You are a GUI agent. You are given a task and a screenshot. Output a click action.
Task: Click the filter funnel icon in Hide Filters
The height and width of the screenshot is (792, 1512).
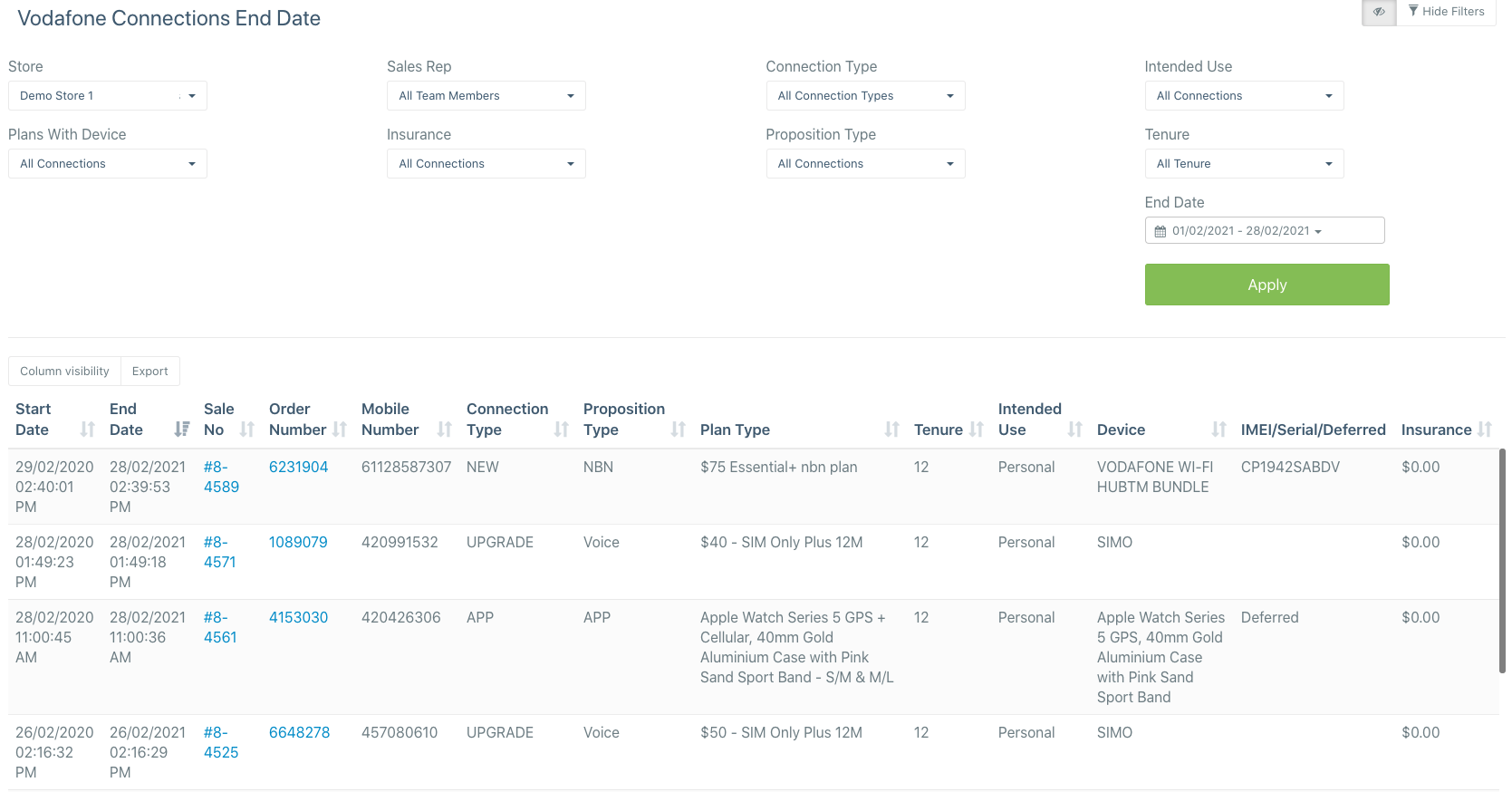(x=1413, y=11)
